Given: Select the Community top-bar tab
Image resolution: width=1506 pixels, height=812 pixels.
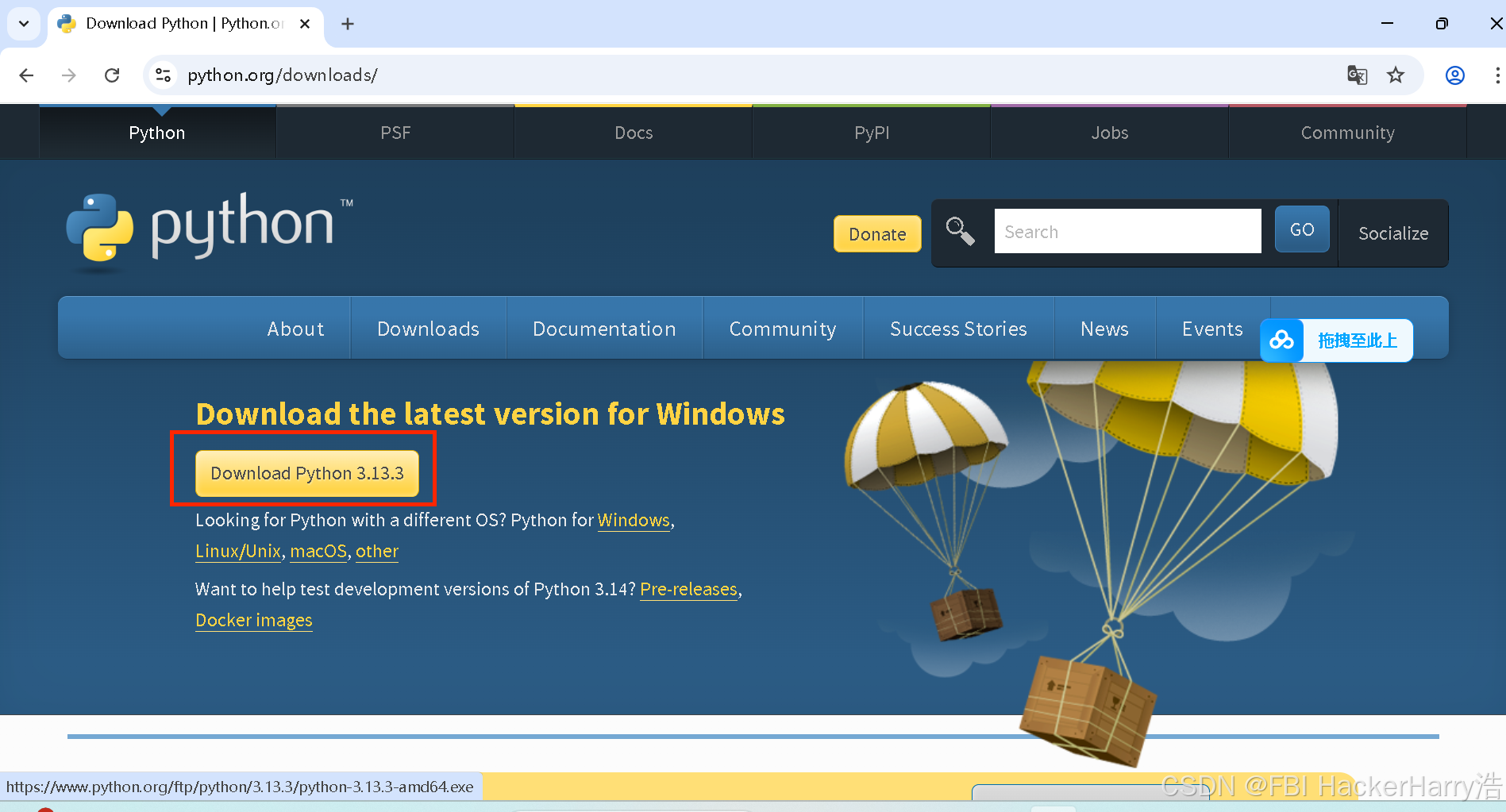Looking at the screenshot, I should click(1347, 133).
